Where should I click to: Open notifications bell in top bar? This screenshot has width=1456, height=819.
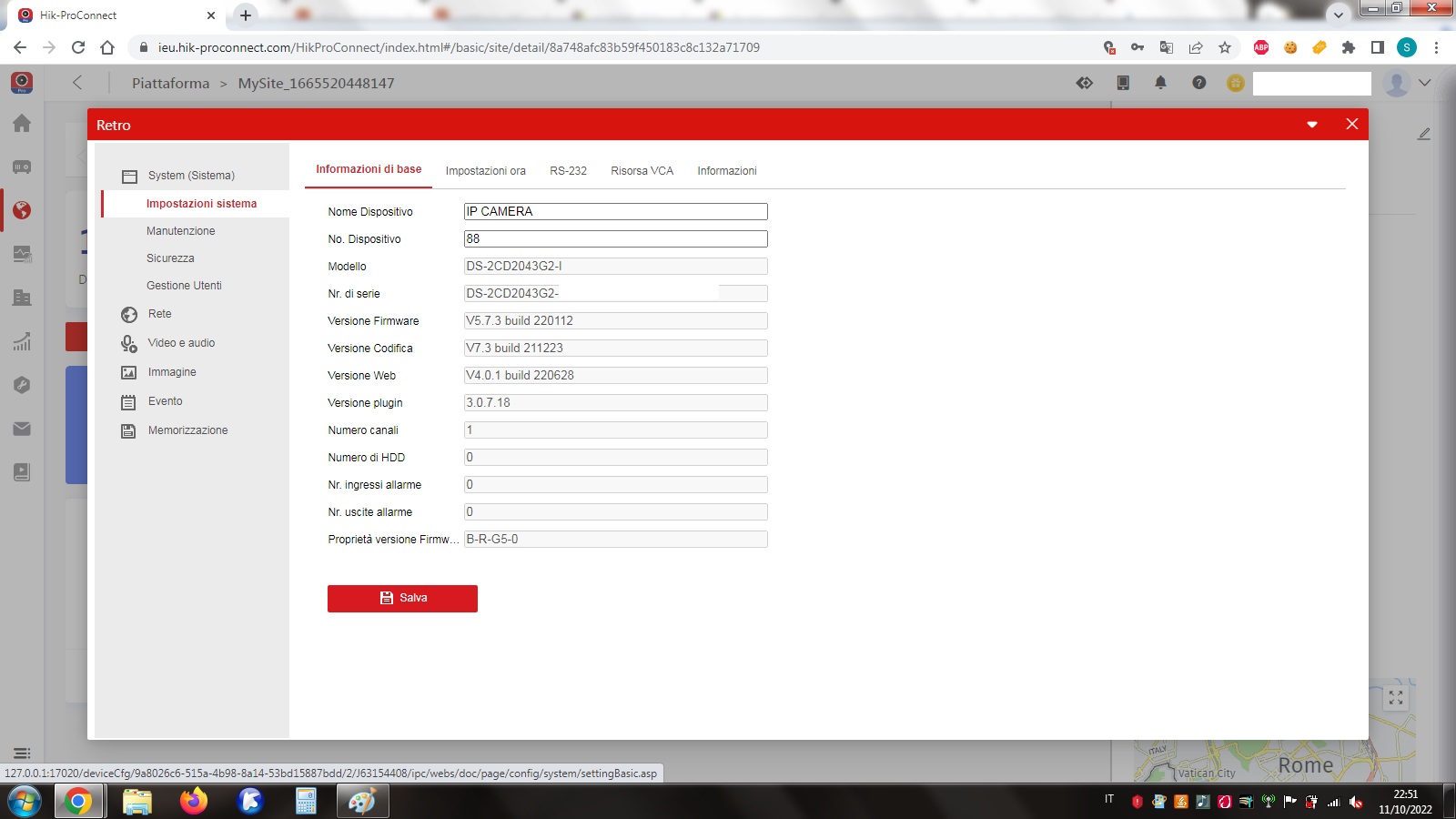pos(1160,83)
